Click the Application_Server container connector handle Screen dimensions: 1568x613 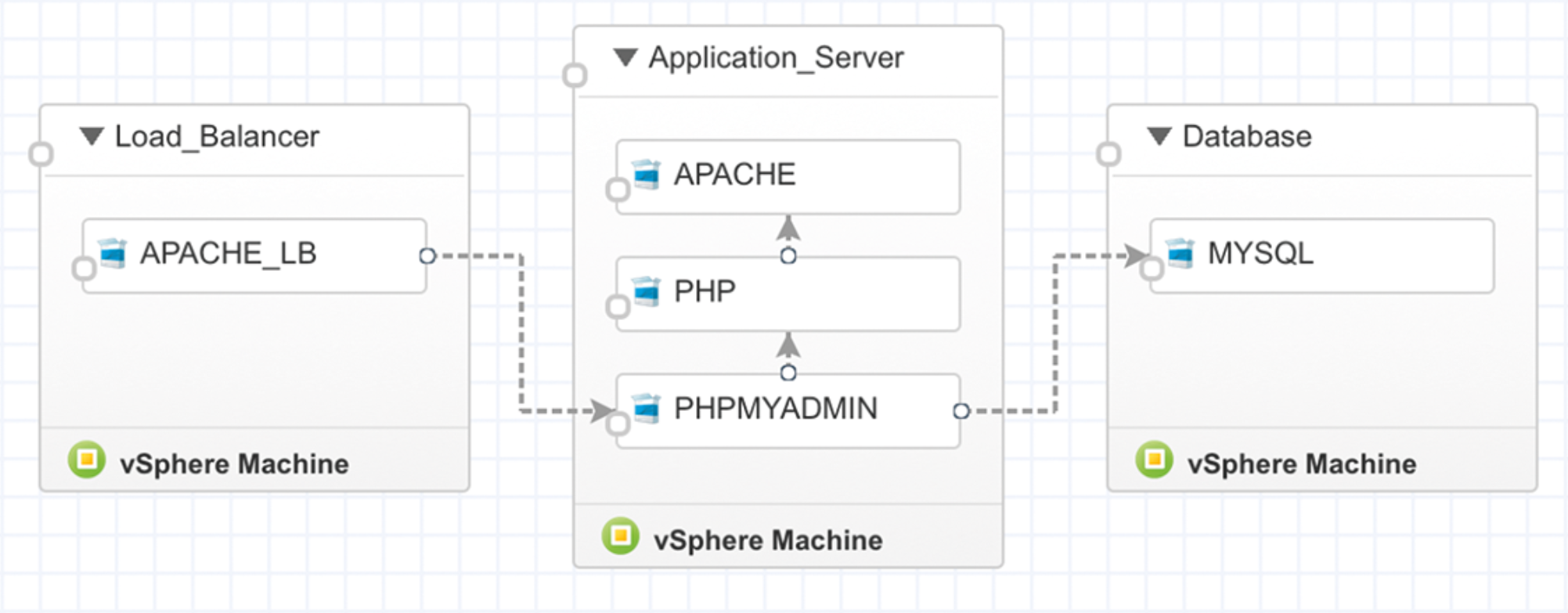point(575,75)
